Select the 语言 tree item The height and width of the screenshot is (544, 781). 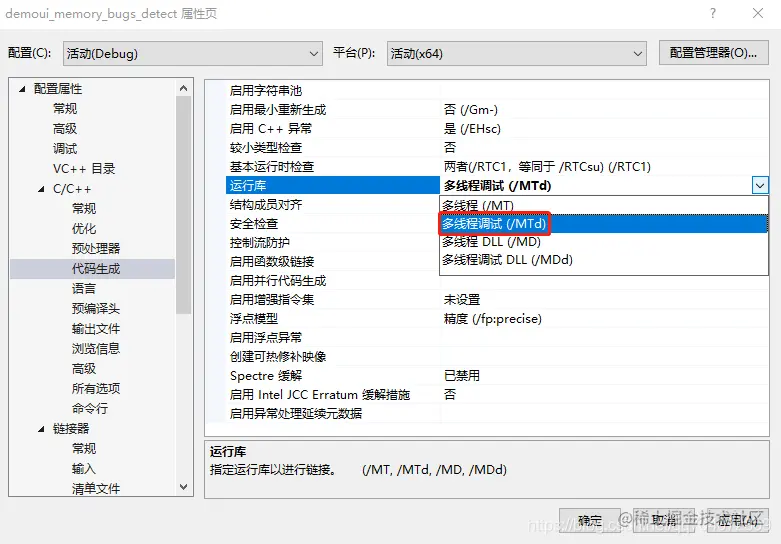coord(84,289)
